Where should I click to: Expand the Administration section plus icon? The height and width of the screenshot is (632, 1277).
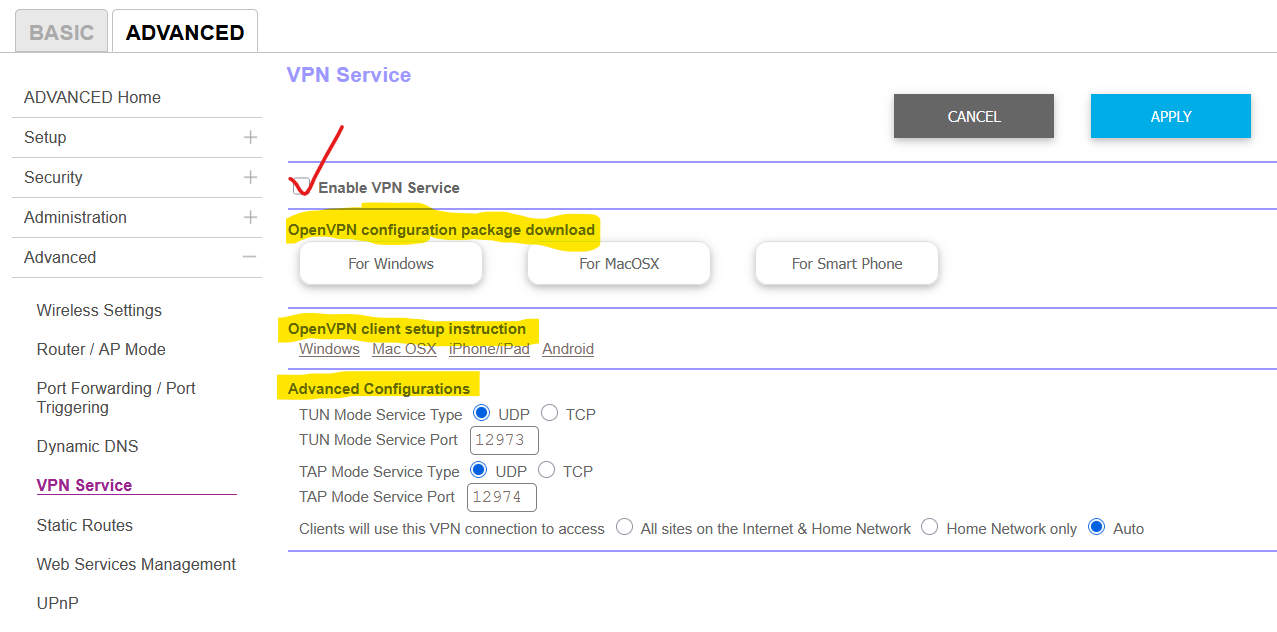pos(250,217)
